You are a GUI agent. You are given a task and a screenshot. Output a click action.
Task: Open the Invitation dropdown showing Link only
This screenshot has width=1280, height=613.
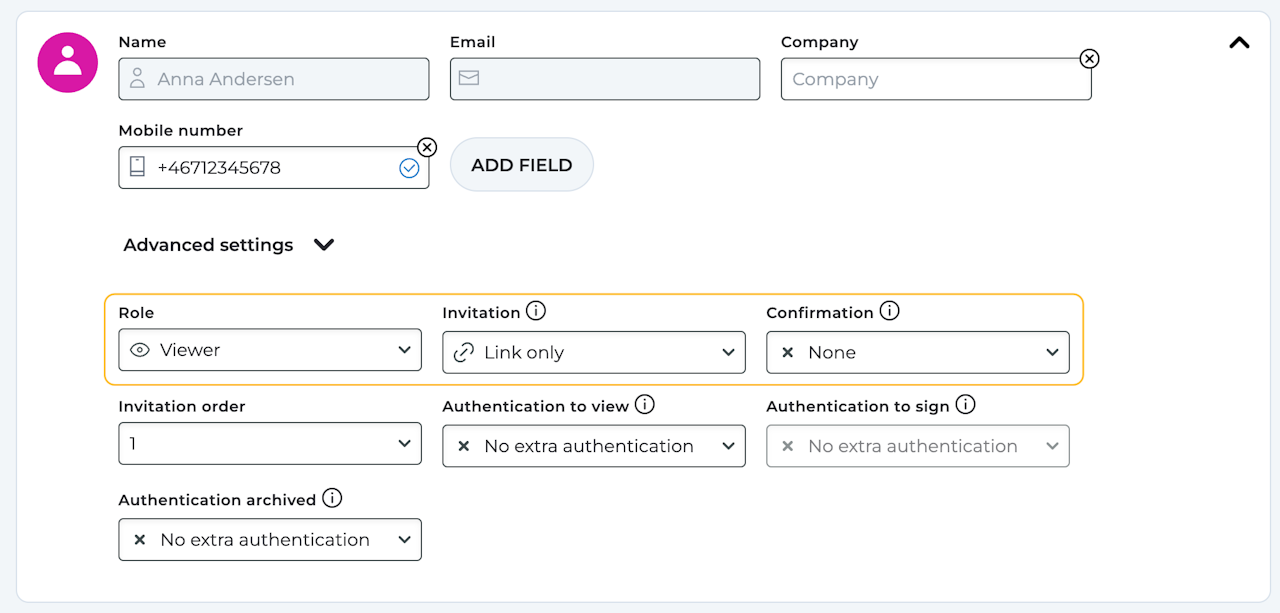(594, 352)
